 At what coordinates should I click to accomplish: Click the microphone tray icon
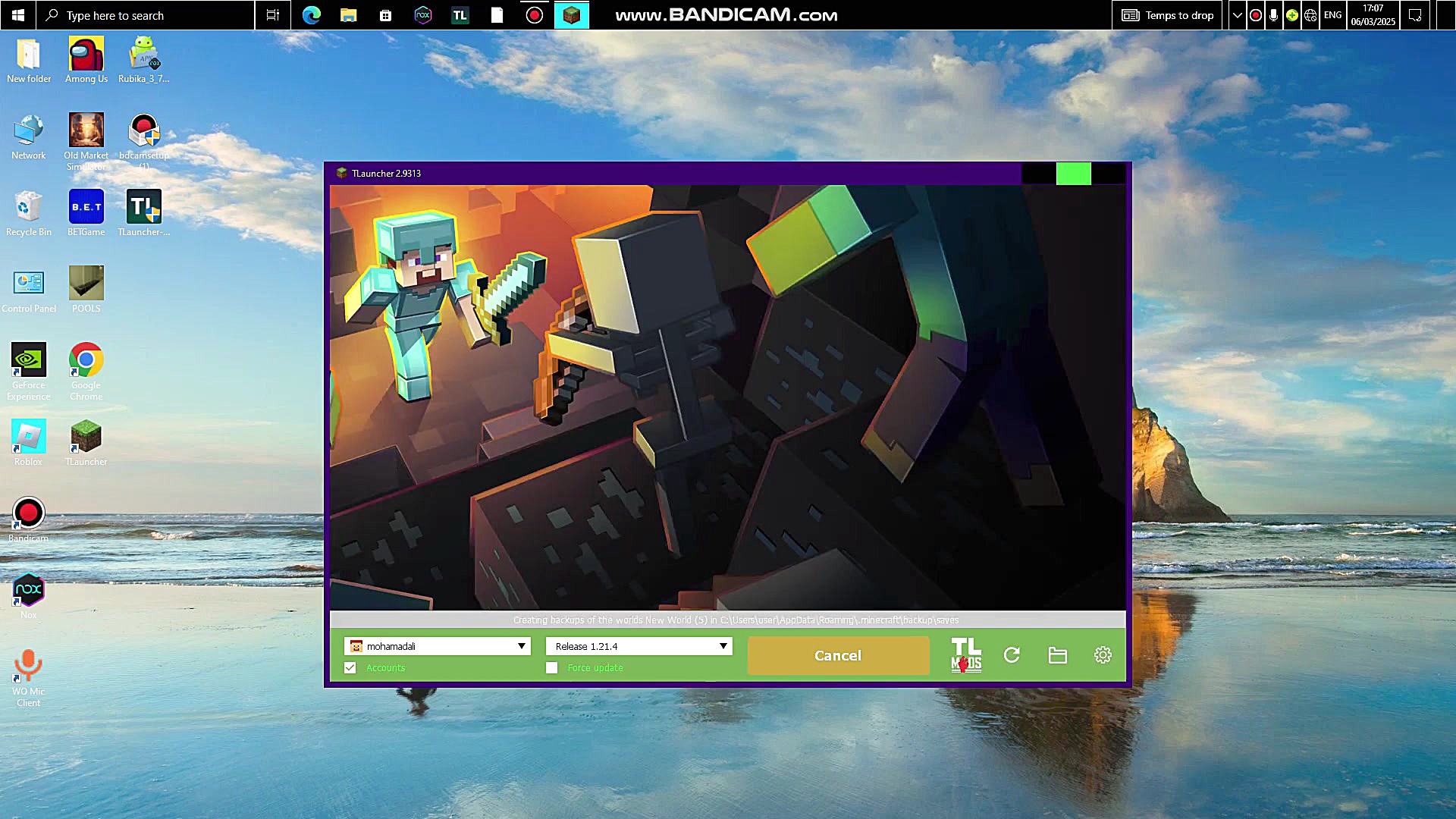(x=1273, y=15)
